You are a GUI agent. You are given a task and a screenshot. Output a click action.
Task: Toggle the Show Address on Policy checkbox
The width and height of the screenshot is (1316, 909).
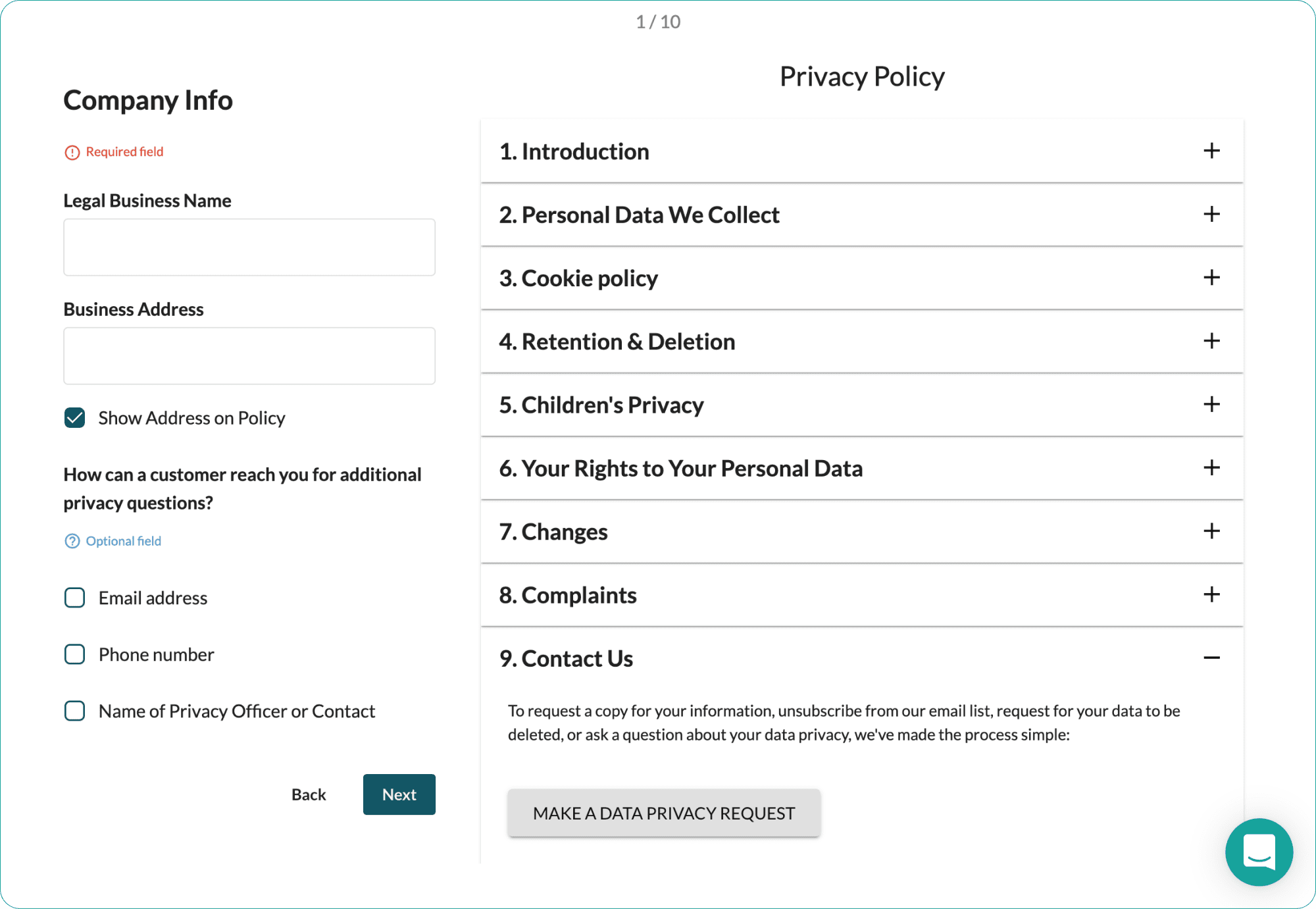pos(75,417)
